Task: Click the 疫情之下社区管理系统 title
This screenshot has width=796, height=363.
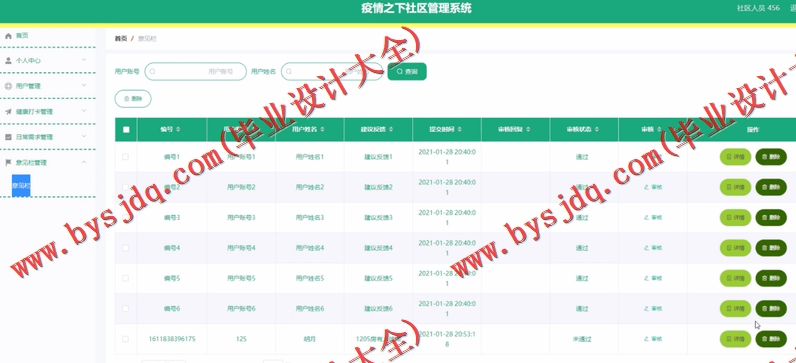Action: pos(416,8)
